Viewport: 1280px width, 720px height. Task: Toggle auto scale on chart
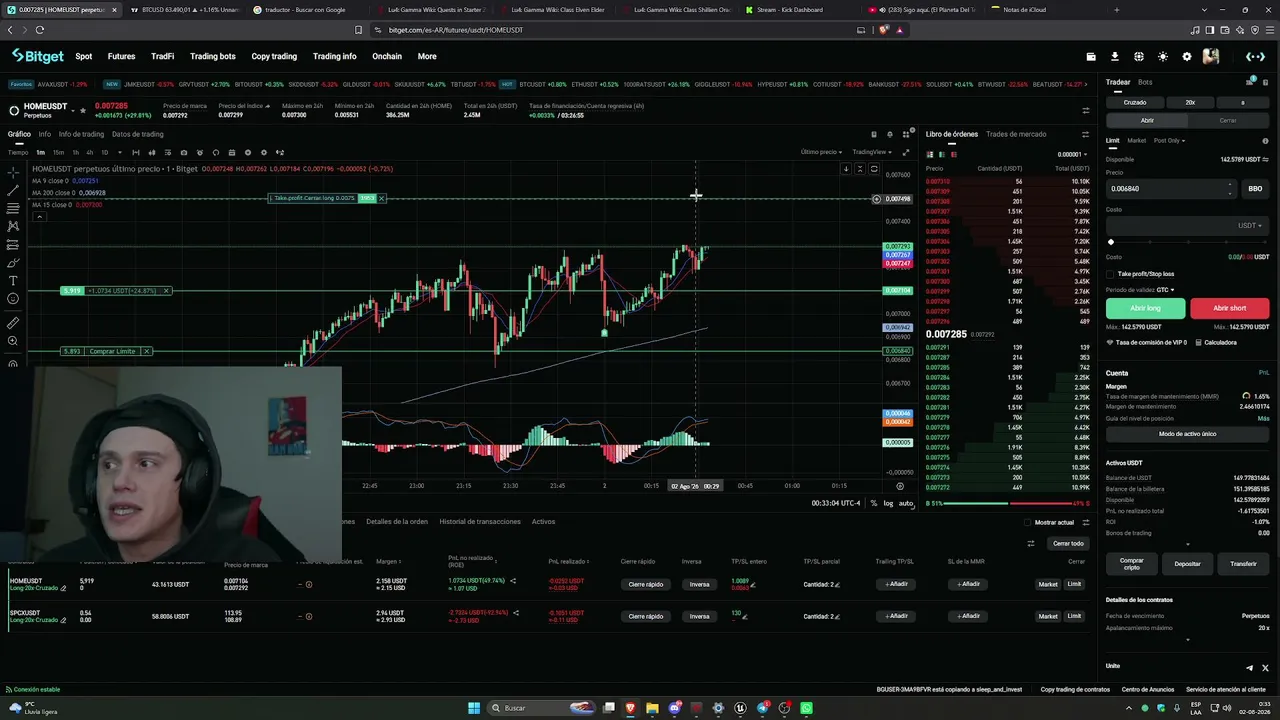[x=906, y=503]
